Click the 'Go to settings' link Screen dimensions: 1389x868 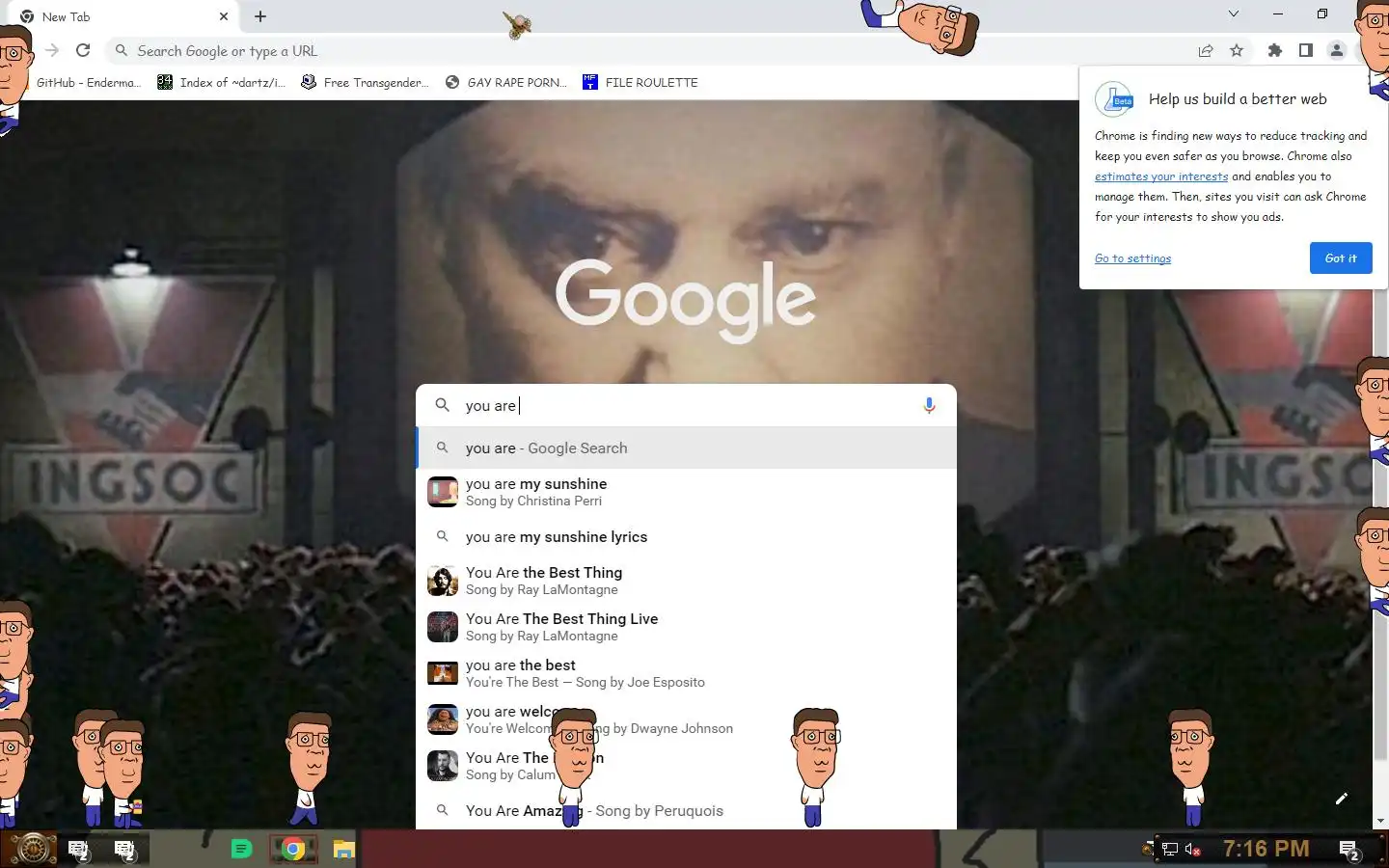pyautogui.click(x=1132, y=258)
